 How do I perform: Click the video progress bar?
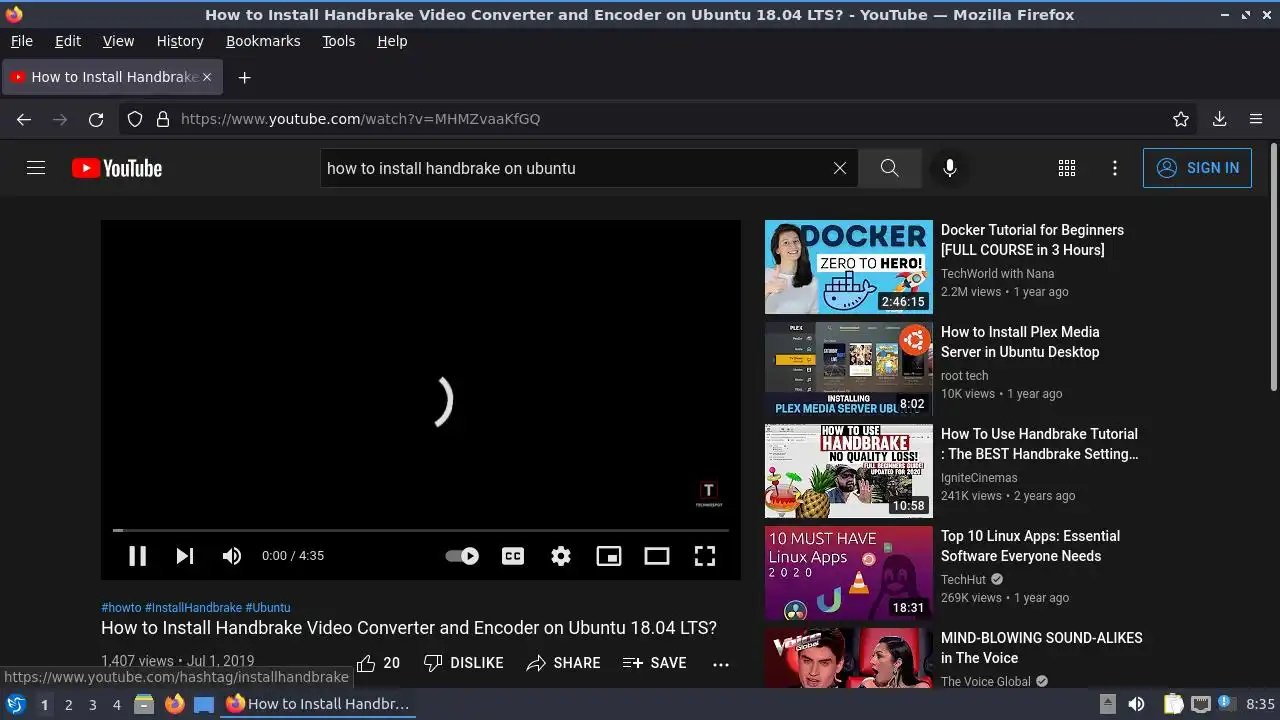[420, 530]
